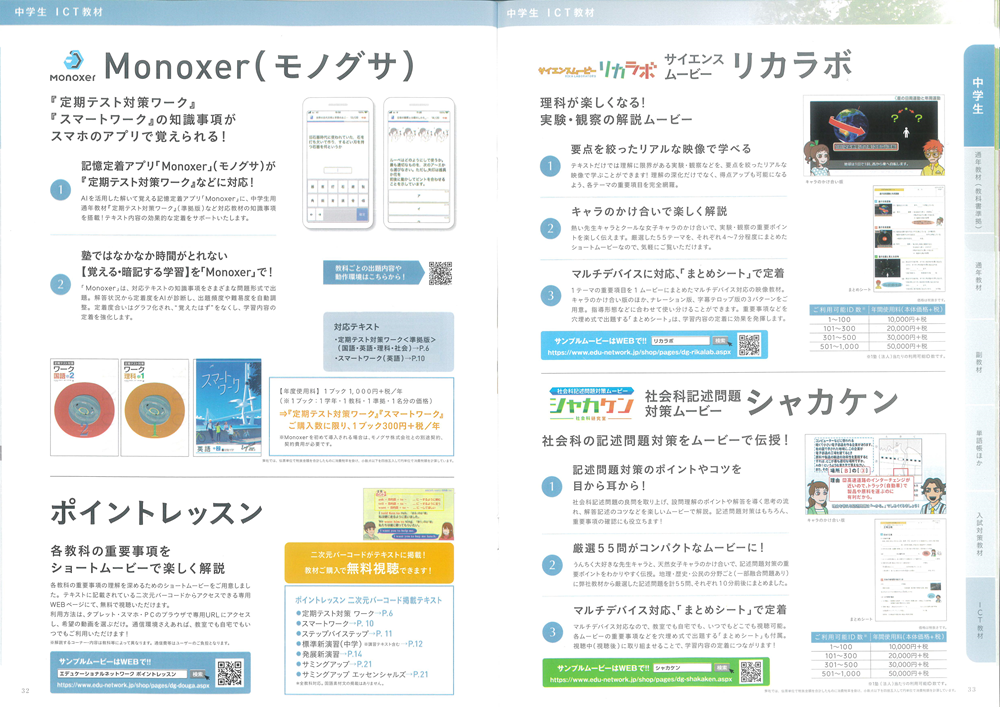This screenshot has height=707, width=1000.
Task: Click 標準新演習(中学)→P.12 list entry
Action: coord(359,644)
